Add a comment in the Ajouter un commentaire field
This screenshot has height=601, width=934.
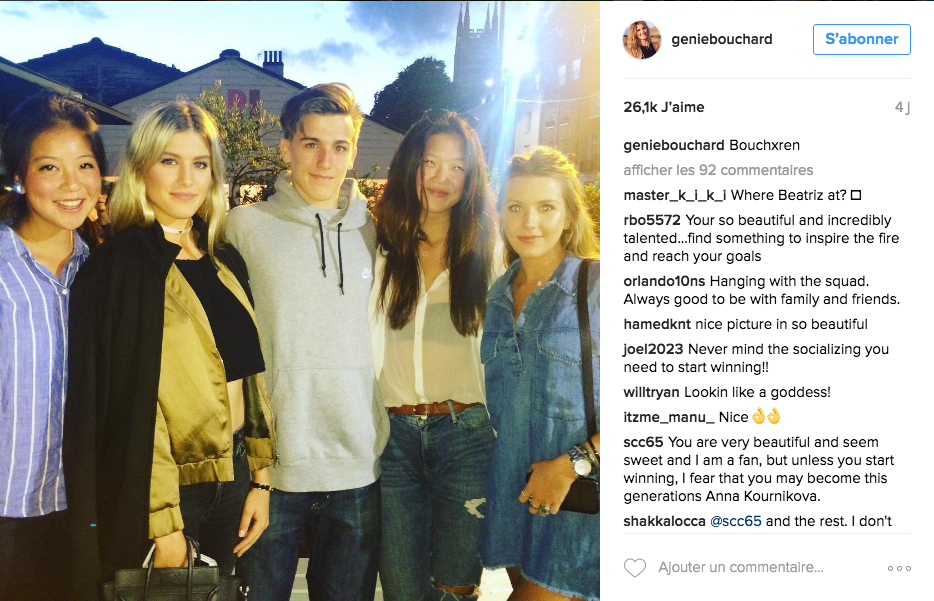pyautogui.click(x=740, y=568)
